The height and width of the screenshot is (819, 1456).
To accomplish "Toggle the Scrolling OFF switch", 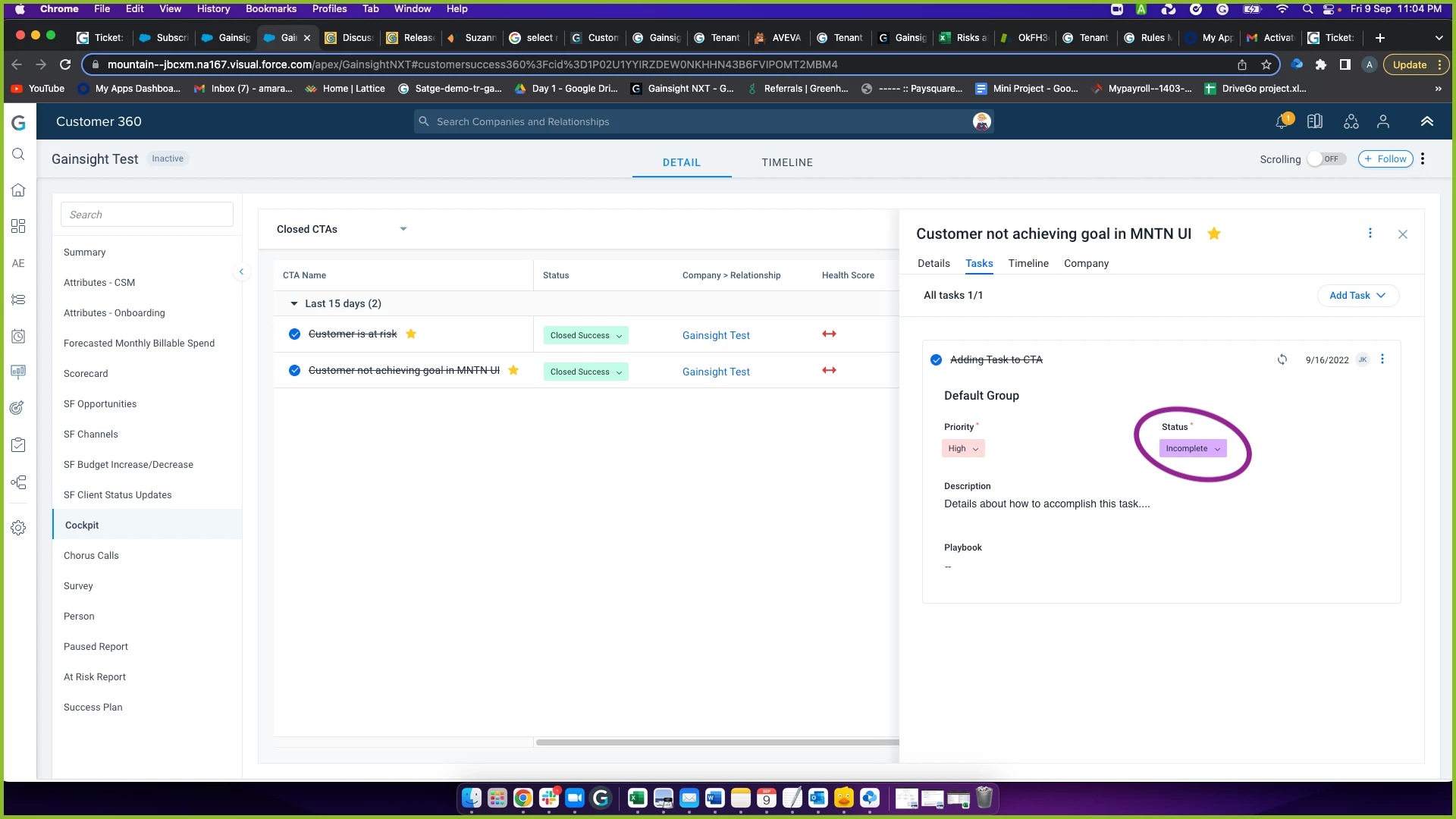I will coord(1327,158).
